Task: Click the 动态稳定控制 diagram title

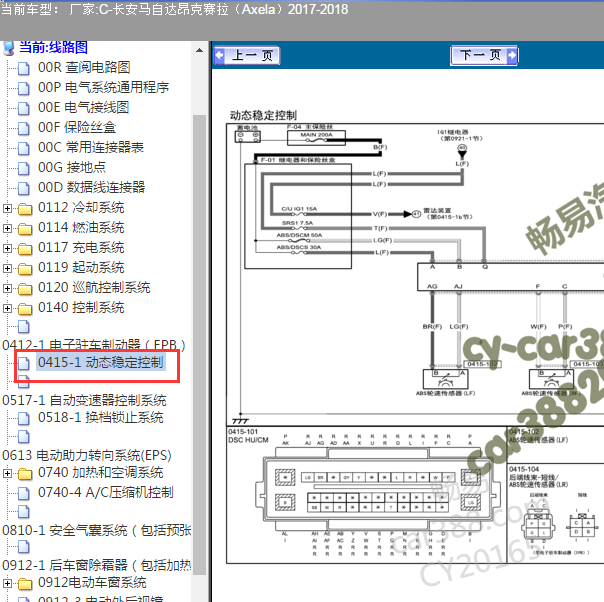Action: click(263, 116)
